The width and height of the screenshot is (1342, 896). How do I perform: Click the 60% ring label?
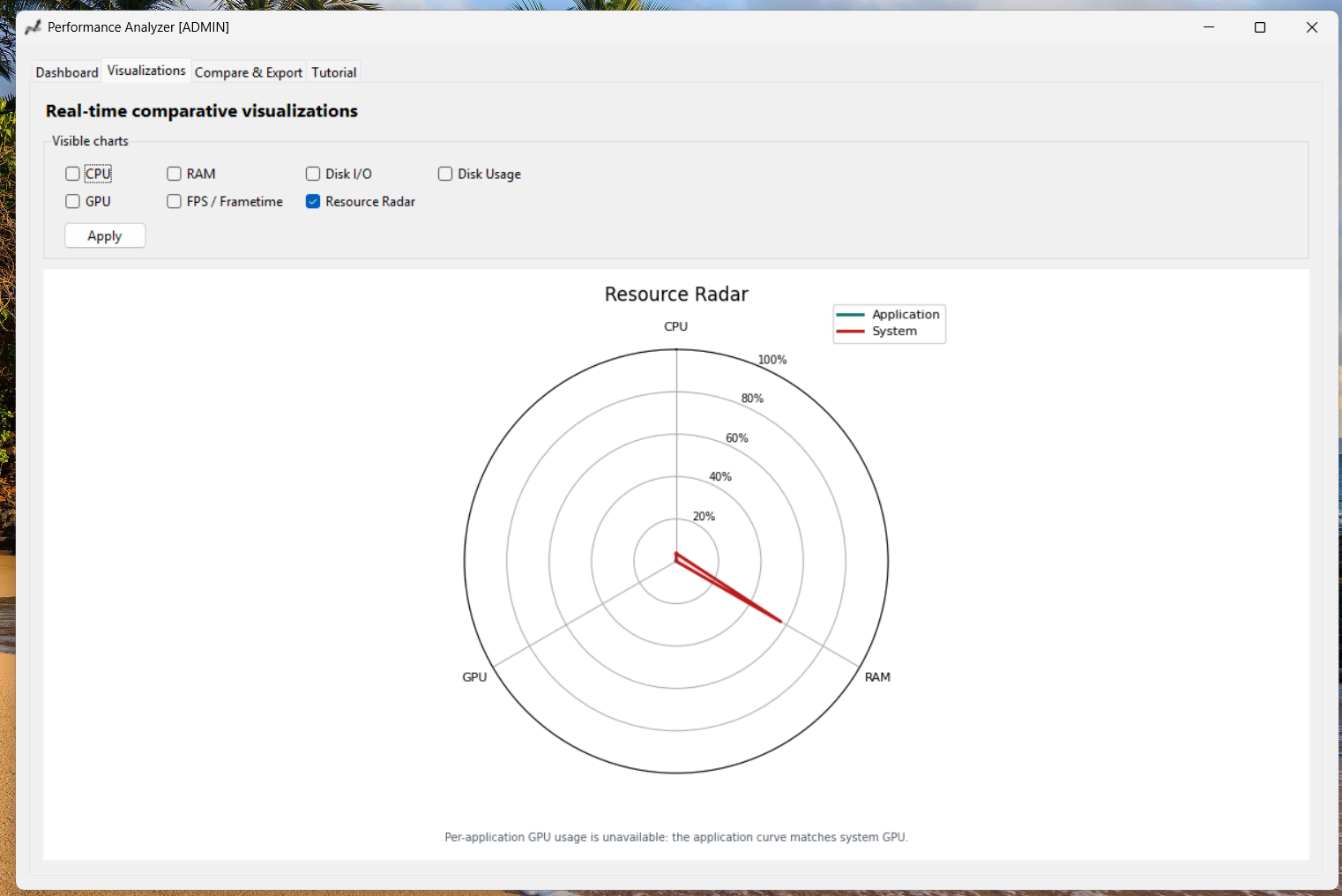(x=737, y=438)
